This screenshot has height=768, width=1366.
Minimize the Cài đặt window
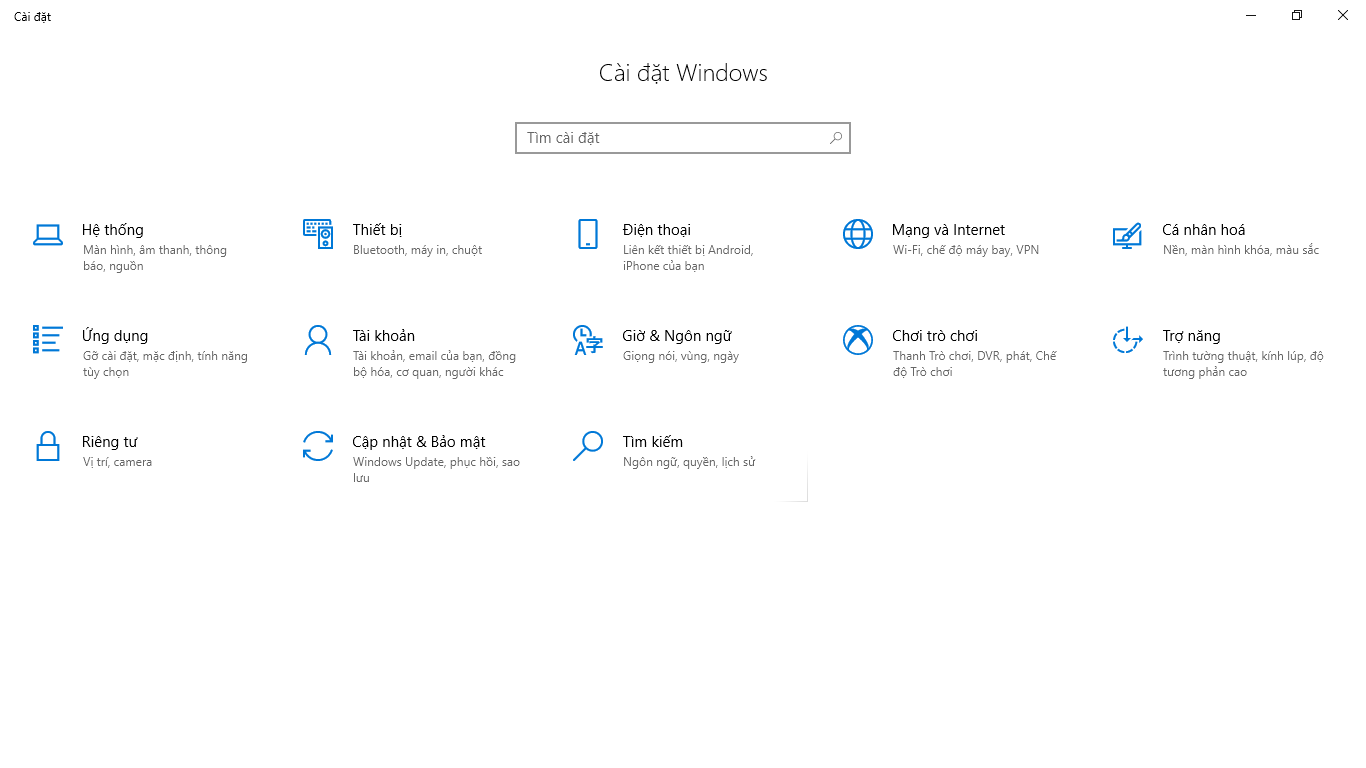(x=1251, y=15)
